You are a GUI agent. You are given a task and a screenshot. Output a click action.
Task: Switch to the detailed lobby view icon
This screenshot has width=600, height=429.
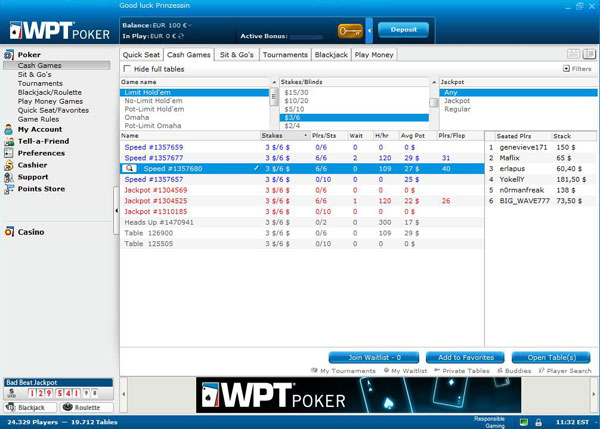click(x=589, y=54)
